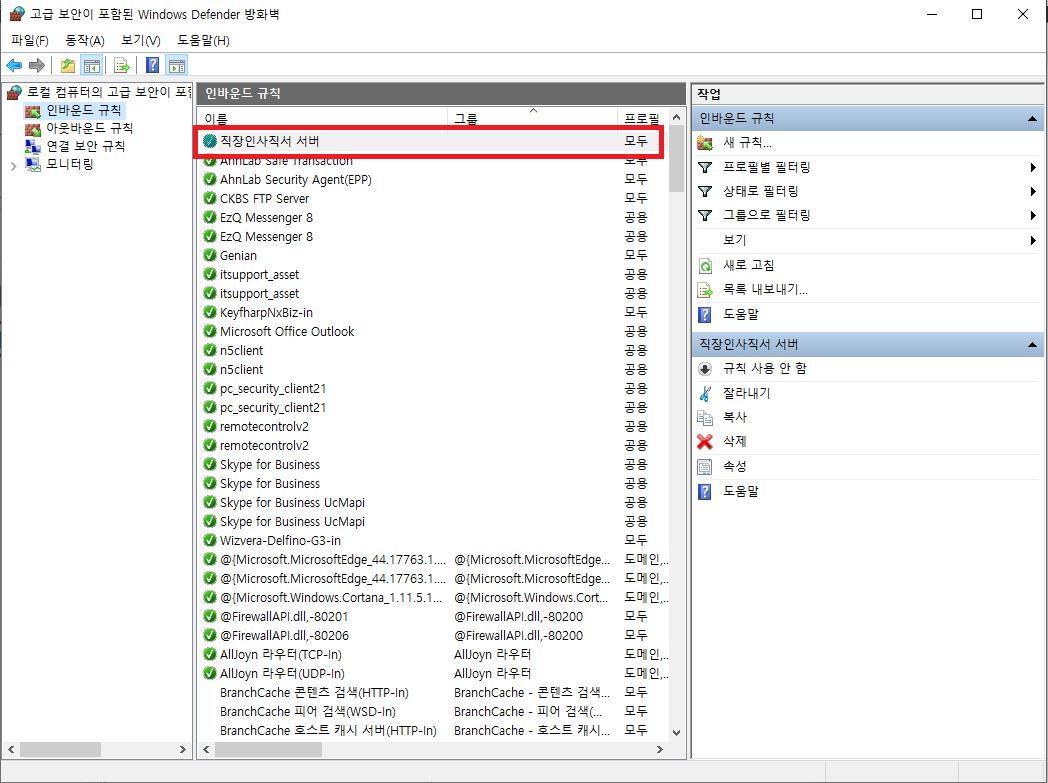Image resolution: width=1048 pixels, height=783 pixels.
Task: Open the 파일(F) menu
Action: pyautogui.click(x=30, y=41)
